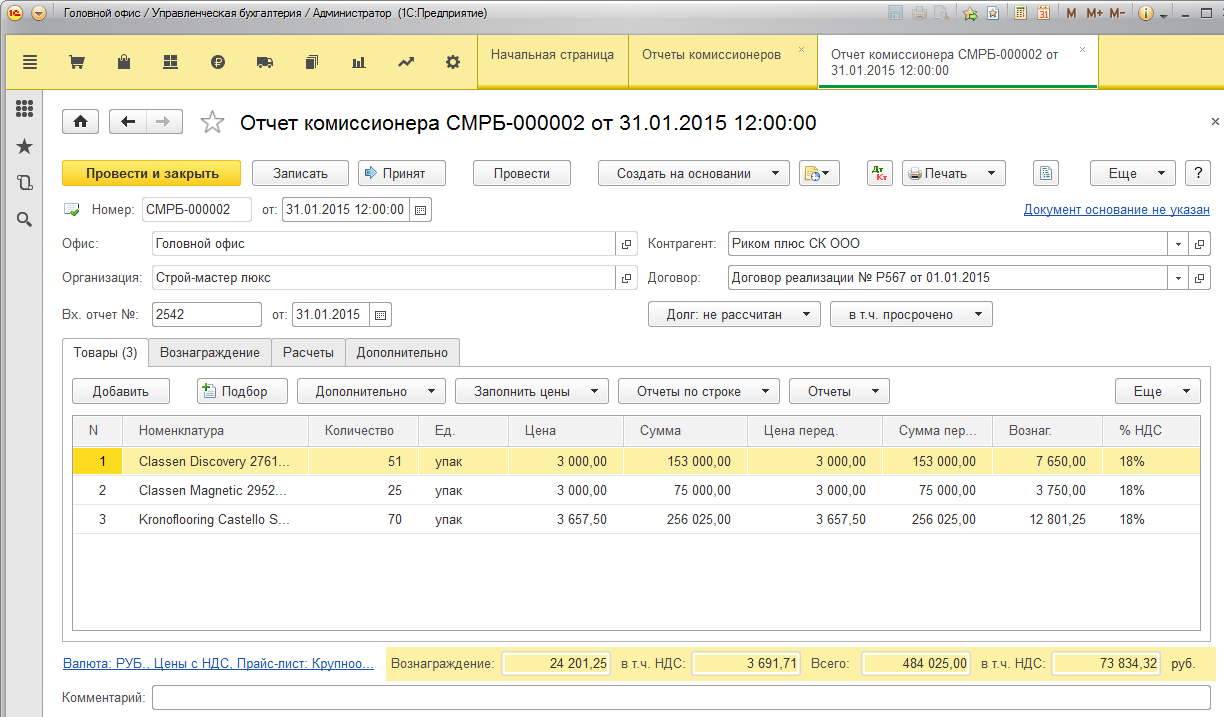This screenshot has width=1224, height=717.
Task: Select Kronoflooring Castello row in table
Action: (636, 520)
